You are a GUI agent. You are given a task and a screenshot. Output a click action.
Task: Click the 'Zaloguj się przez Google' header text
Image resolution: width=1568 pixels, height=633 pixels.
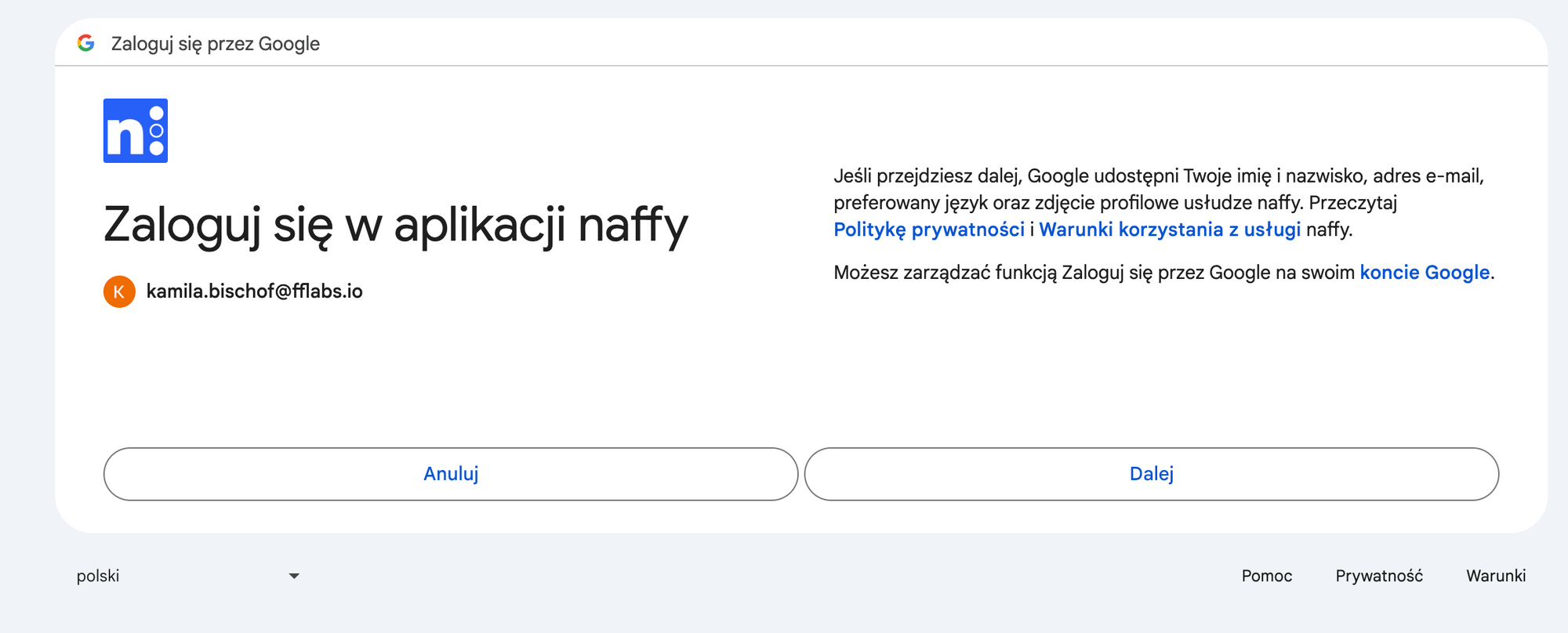(x=216, y=44)
